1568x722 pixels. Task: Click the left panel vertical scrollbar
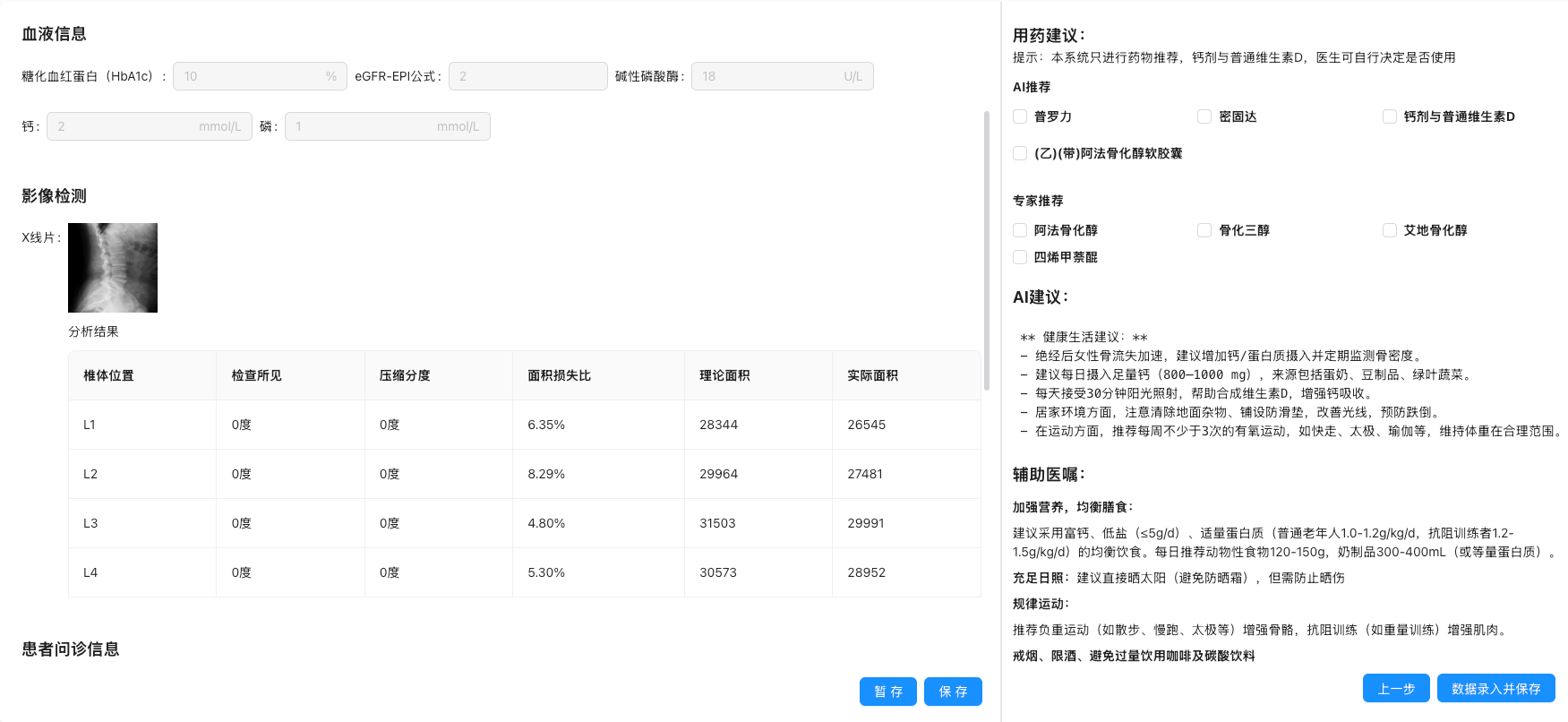987,251
